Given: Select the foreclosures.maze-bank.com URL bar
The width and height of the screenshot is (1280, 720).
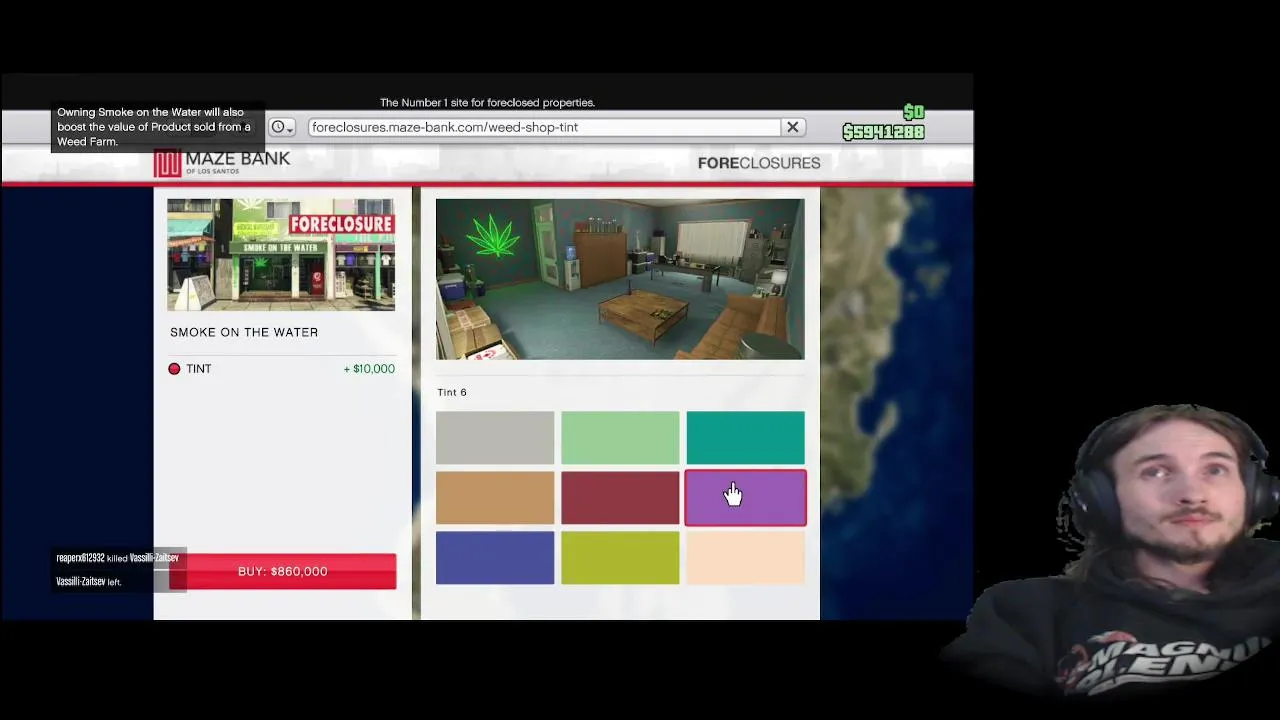Looking at the screenshot, I should click(x=544, y=127).
